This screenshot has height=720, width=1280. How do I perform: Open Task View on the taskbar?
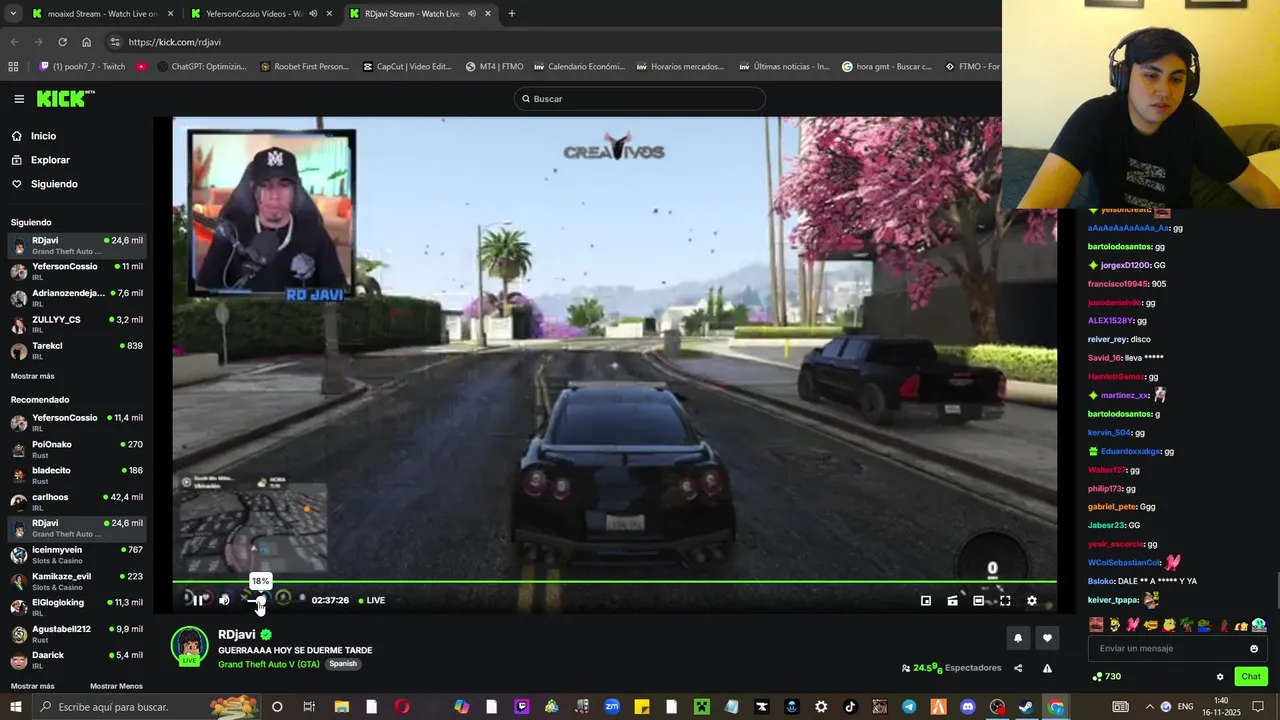(309, 707)
